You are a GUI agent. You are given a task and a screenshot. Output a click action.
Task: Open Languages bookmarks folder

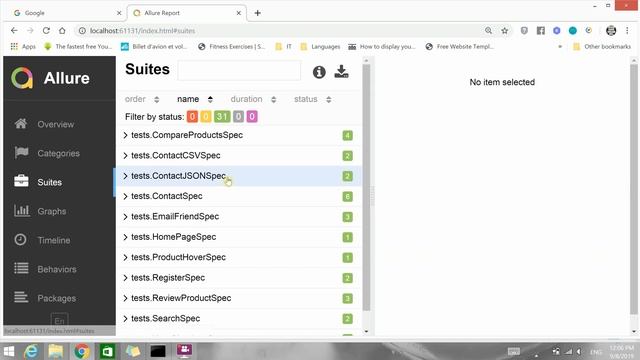320,47
